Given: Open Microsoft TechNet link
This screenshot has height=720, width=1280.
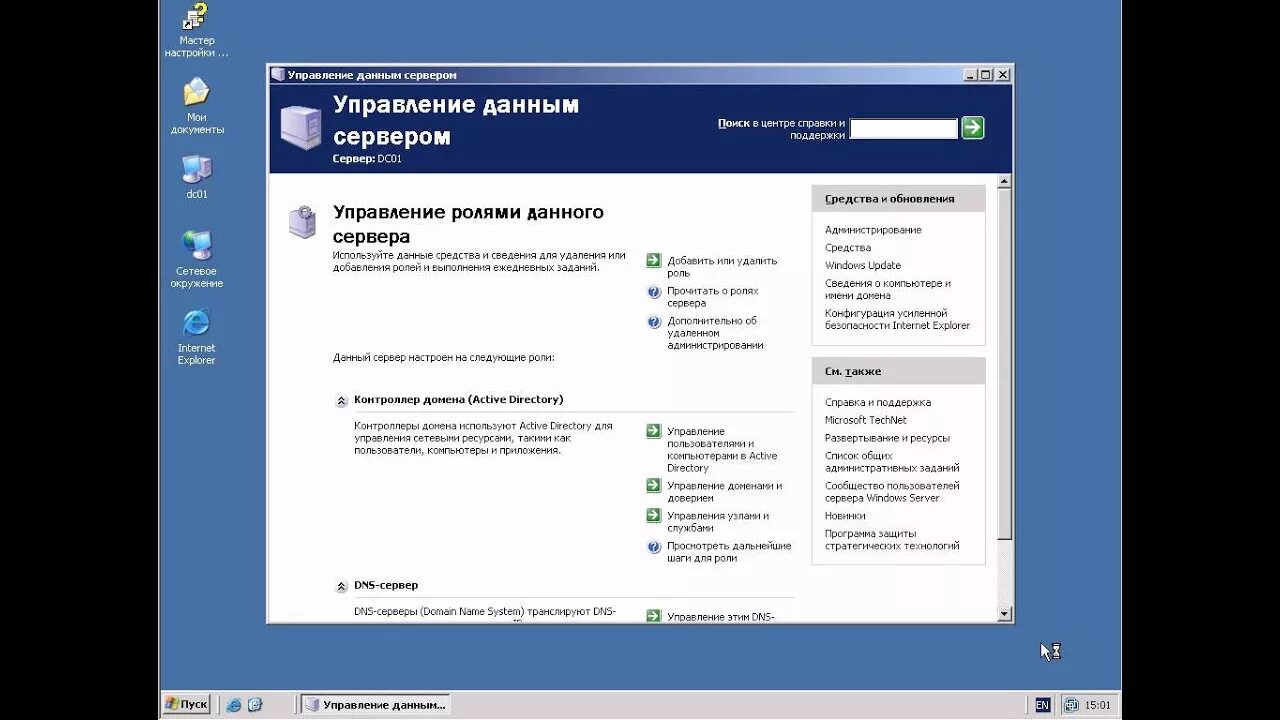Looking at the screenshot, I should (x=866, y=421).
